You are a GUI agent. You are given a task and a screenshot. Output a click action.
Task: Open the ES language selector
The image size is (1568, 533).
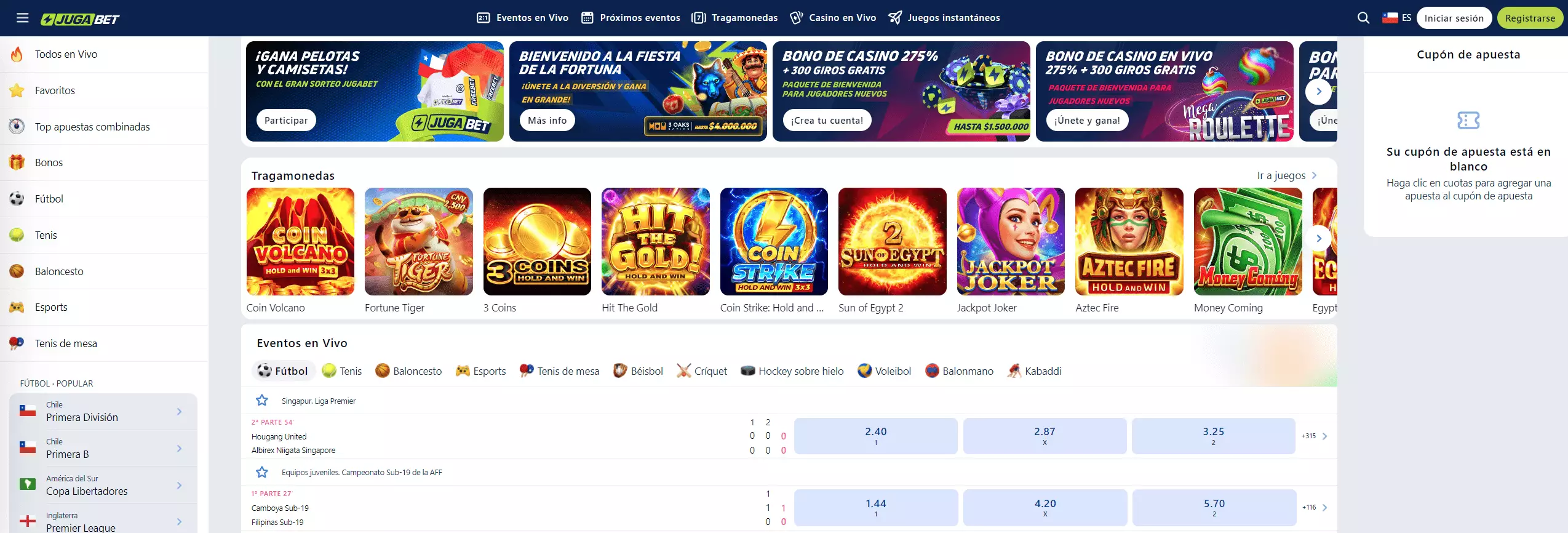(x=1396, y=18)
